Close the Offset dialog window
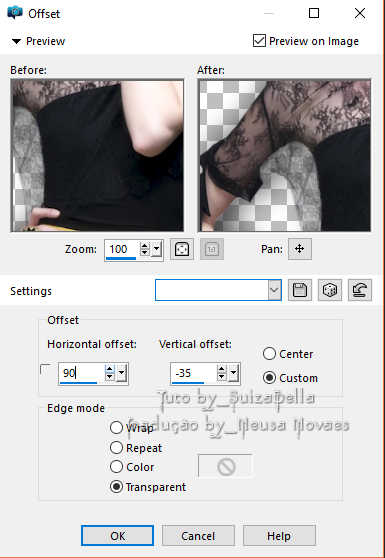The height and width of the screenshot is (558, 385). (x=360, y=13)
